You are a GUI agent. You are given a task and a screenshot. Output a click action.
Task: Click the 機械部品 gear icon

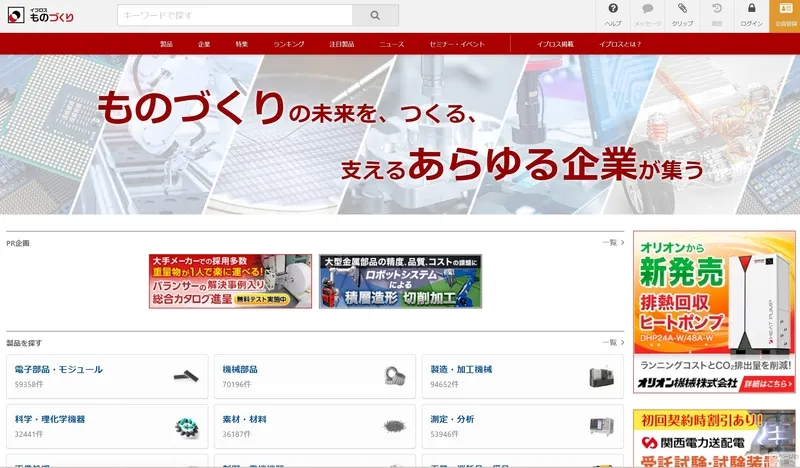(x=394, y=377)
